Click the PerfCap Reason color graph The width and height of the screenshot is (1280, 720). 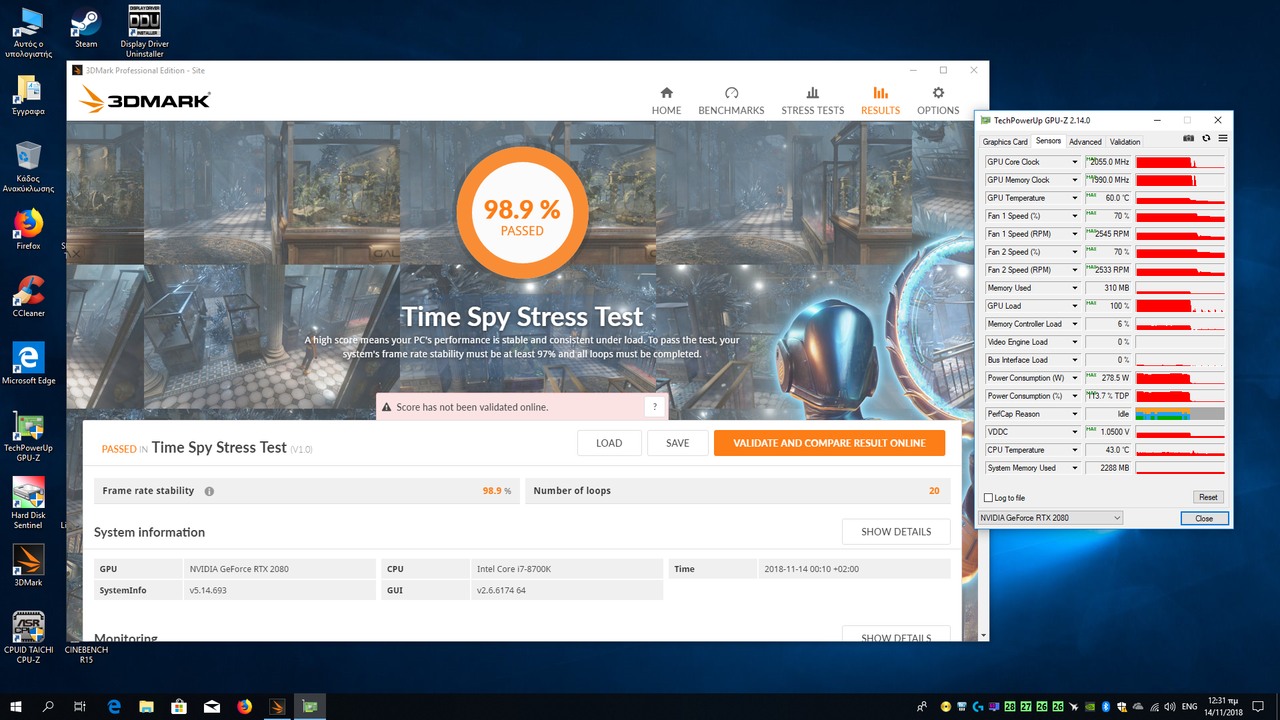(x=1180, y=414)
